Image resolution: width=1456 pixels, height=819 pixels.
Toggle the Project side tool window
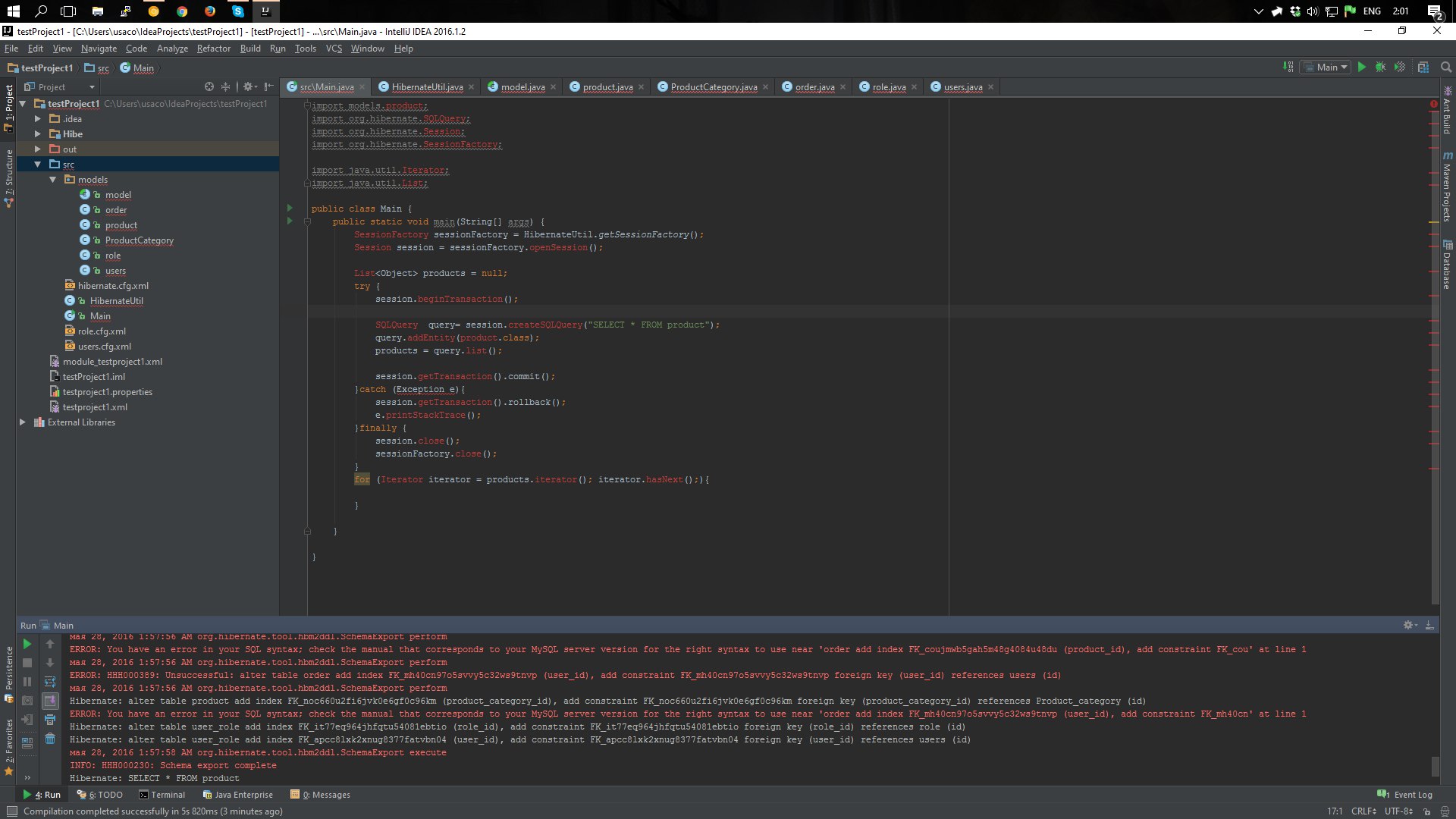point(9,107)
